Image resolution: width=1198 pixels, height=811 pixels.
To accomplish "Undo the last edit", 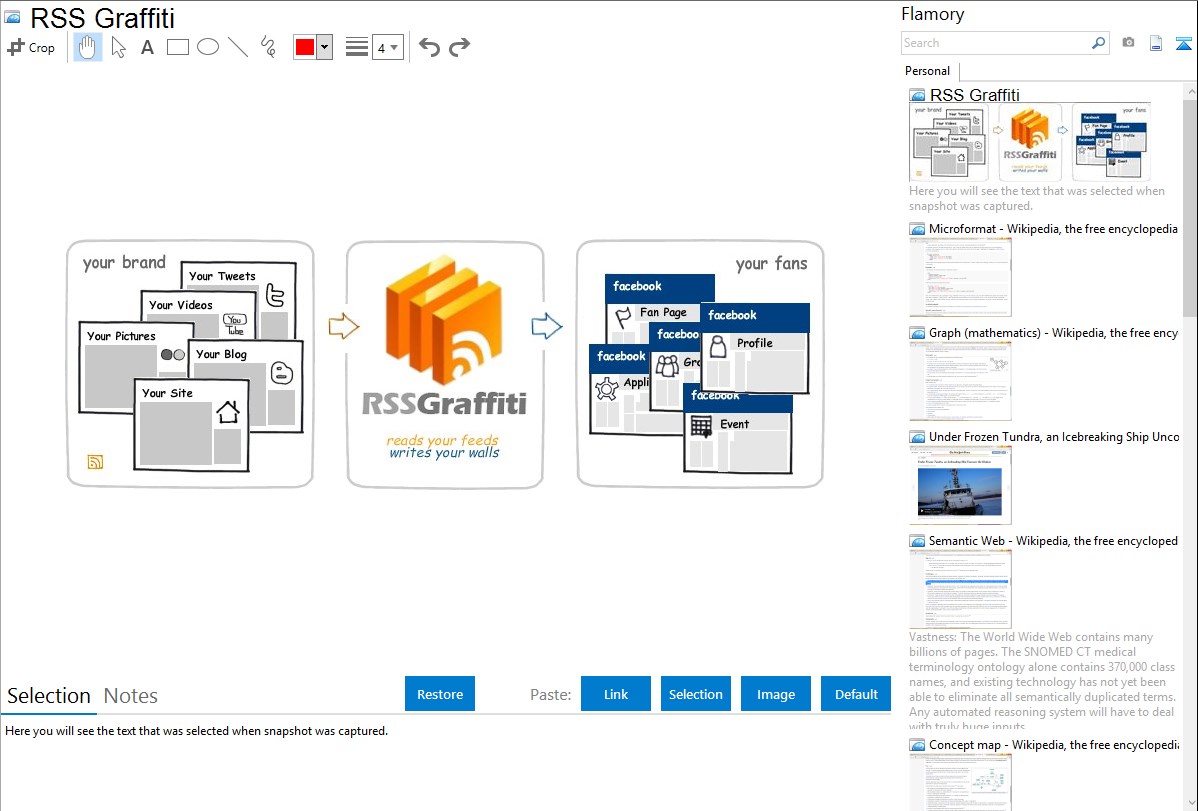I will click(429, 47).
